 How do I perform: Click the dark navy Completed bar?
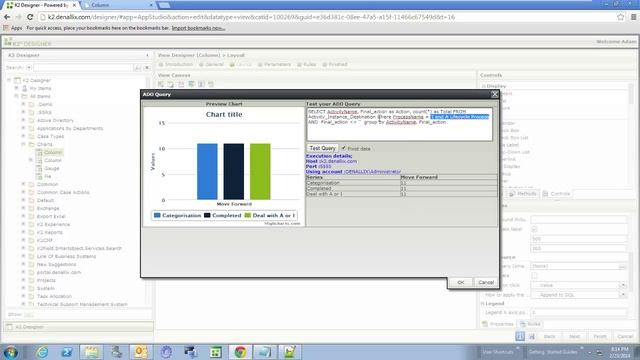click(x=233, y=171)
